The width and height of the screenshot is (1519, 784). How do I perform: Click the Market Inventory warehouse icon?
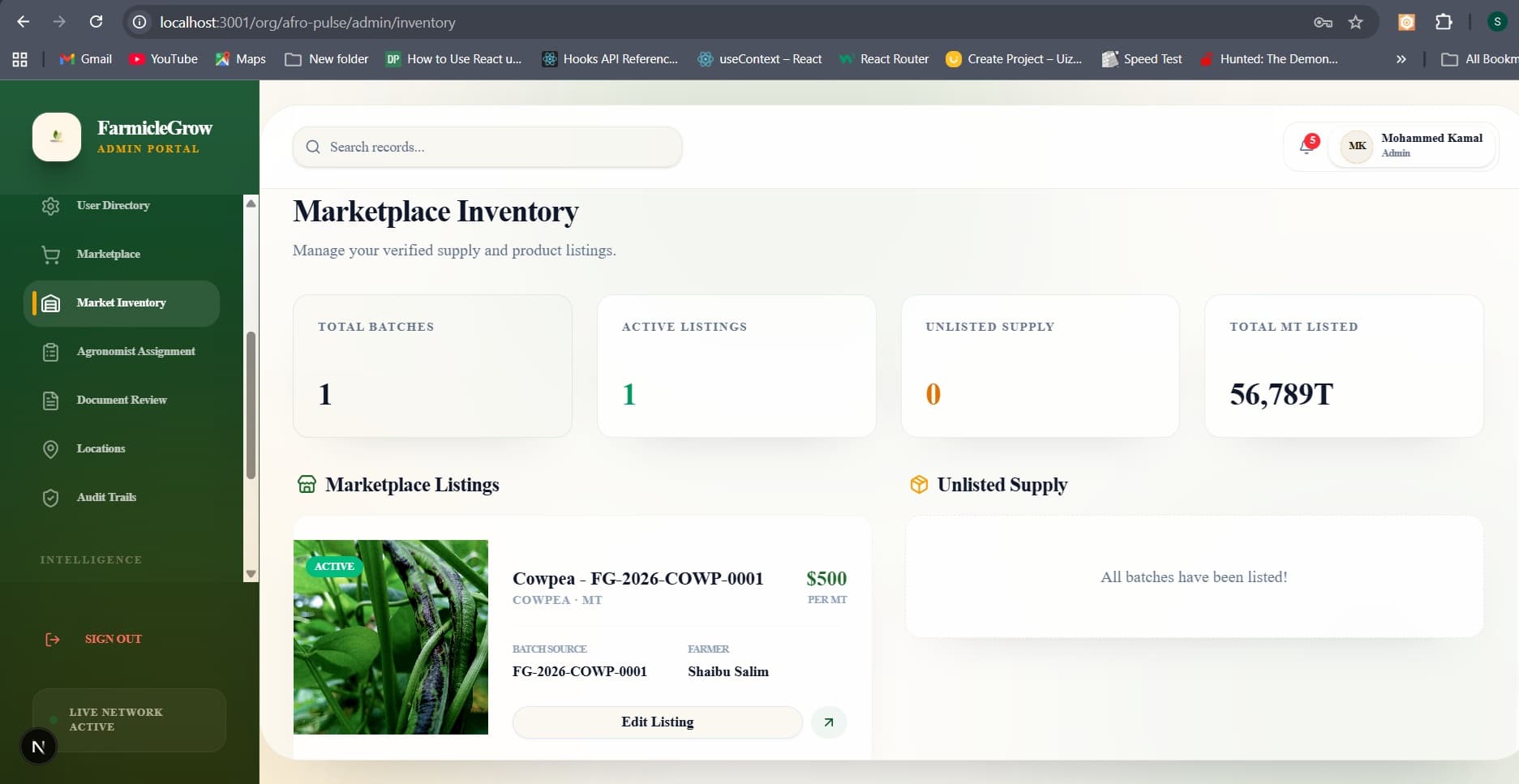pyautogui.click(x=50, y=303)
